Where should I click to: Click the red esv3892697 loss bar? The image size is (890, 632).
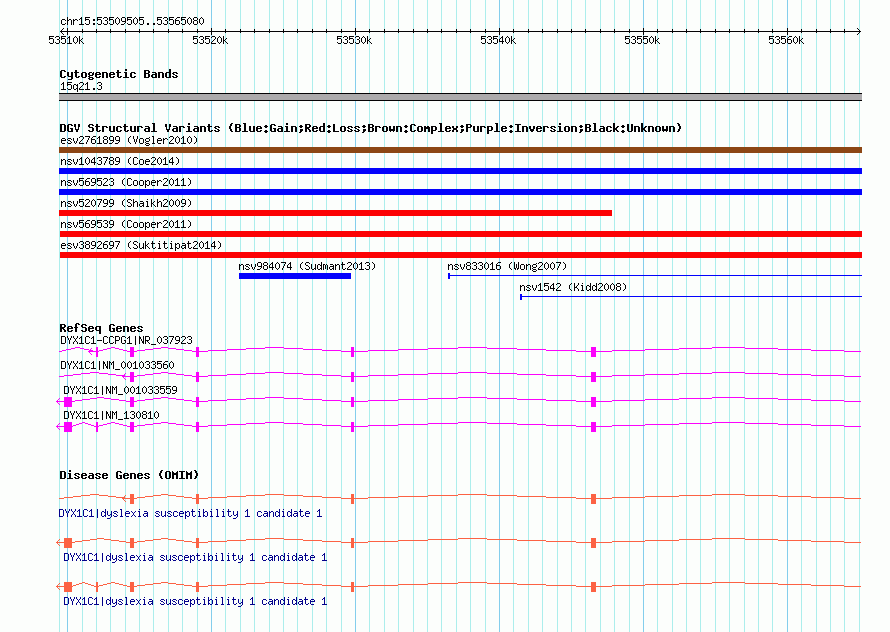coord(460,255)
